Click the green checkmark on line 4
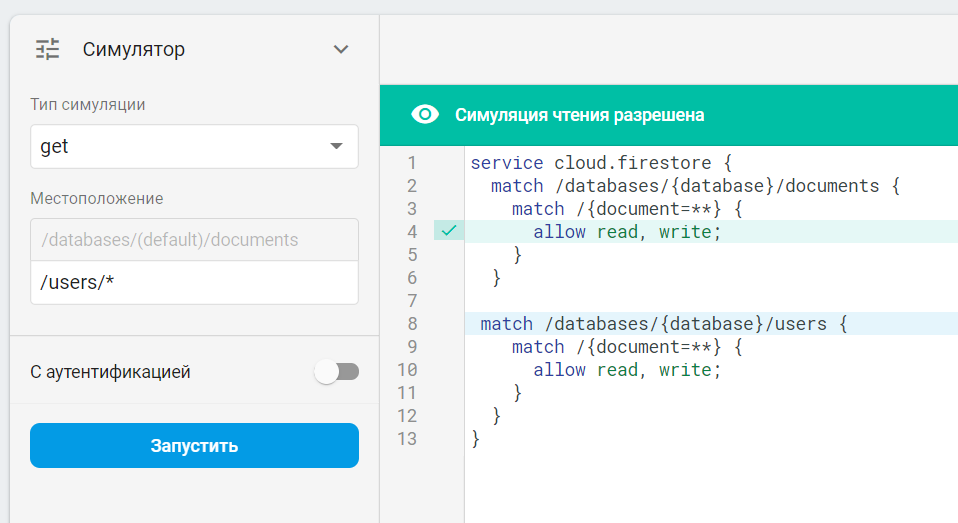The image size is (958, 523). (x=449, y=231)
